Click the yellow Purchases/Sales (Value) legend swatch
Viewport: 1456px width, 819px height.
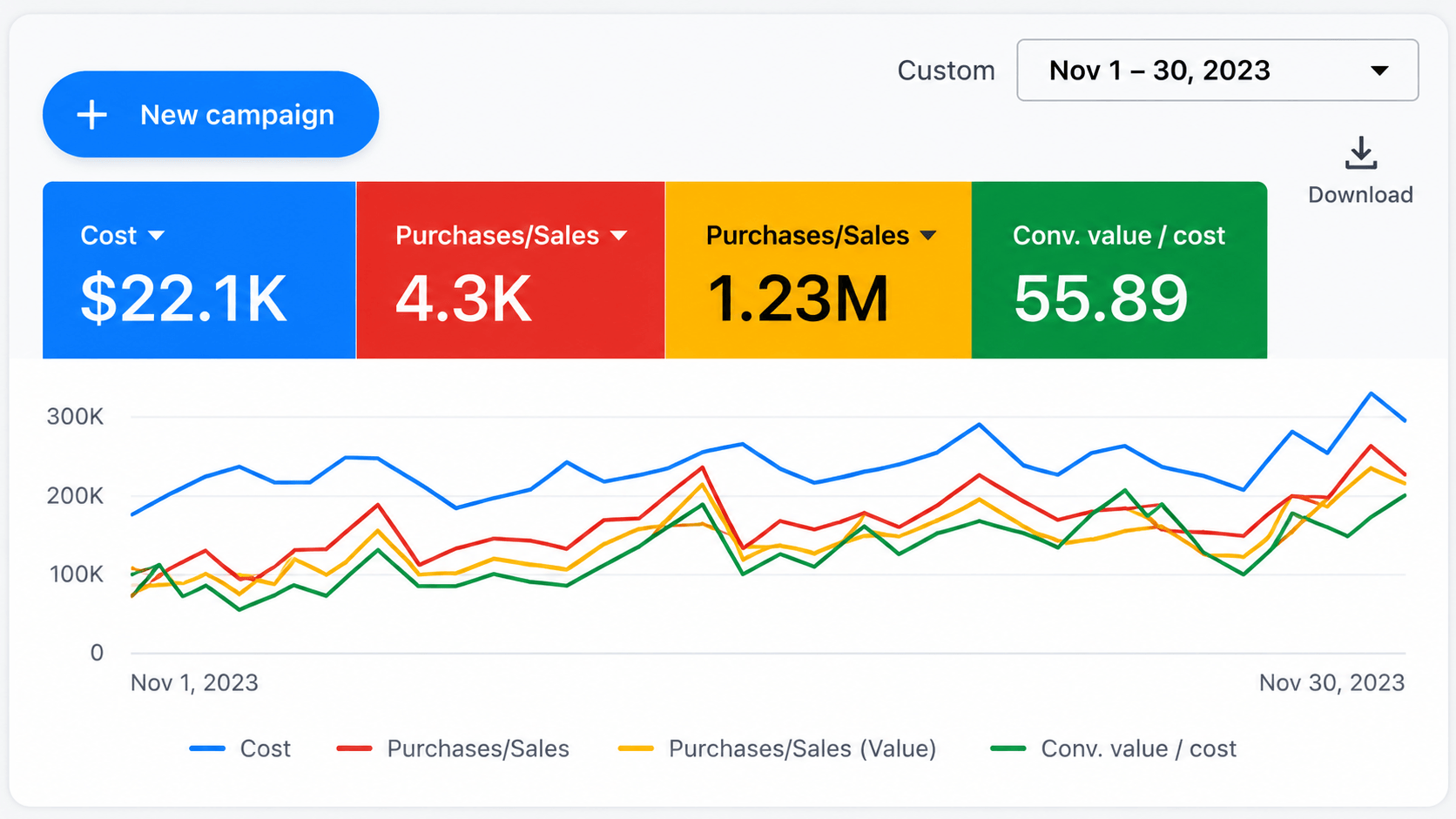point(636,749)
